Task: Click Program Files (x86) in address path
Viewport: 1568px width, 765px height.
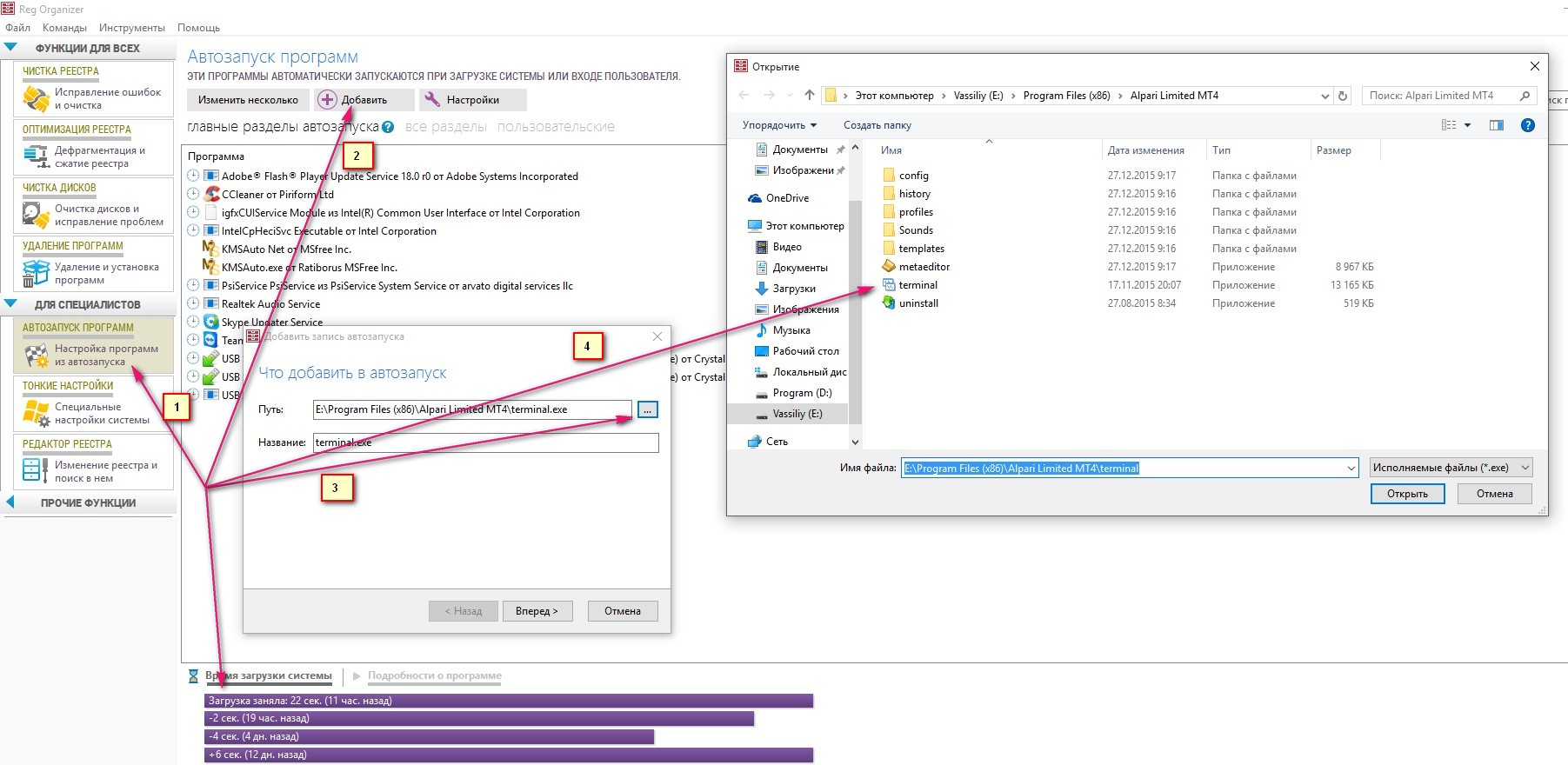Action: (1066, 96)
